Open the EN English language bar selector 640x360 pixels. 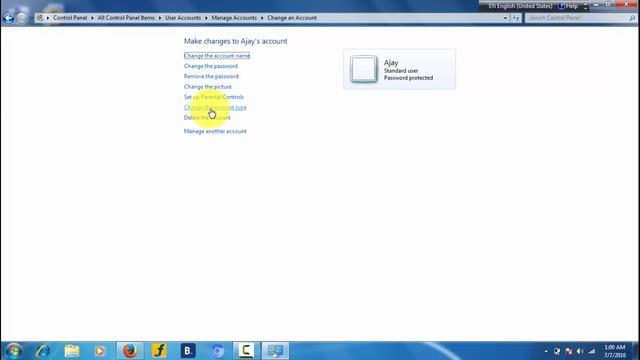[520, 6]
